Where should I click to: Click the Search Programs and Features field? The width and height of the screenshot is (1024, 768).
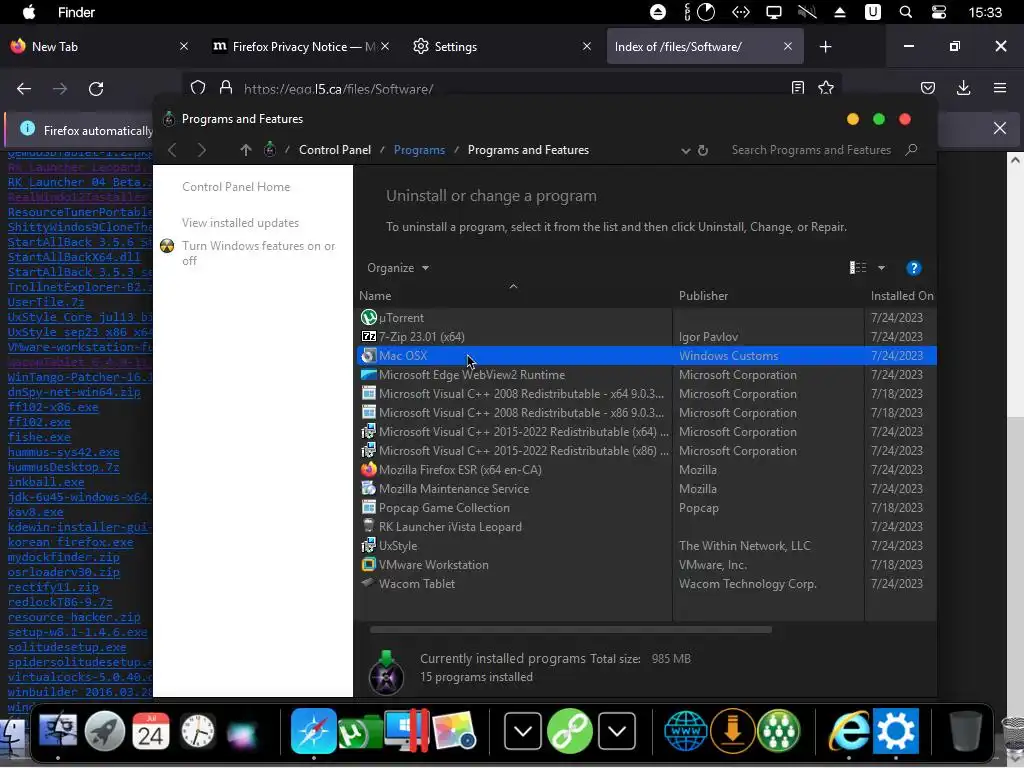824,150
